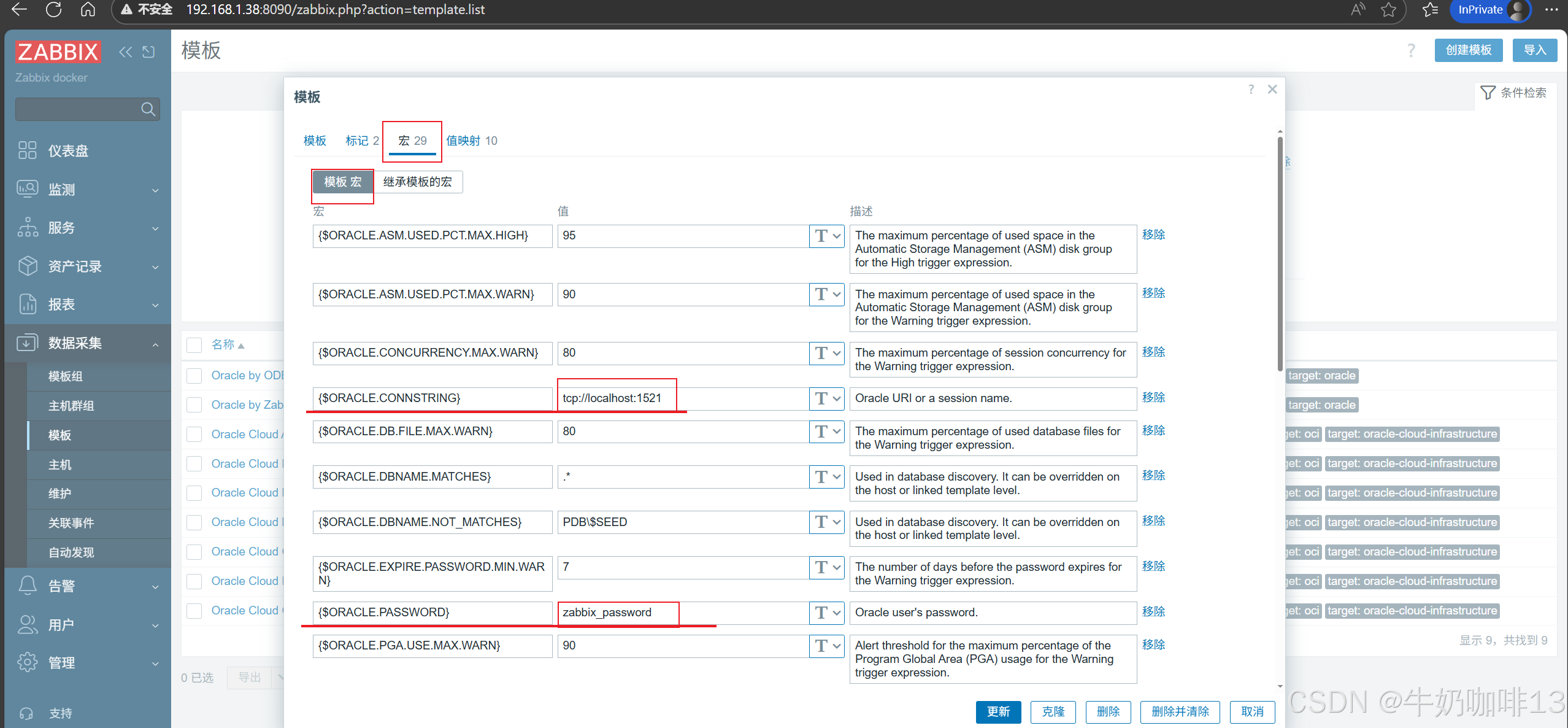Viewport: 1568px width, 728px height.
Task: Click the dialog help question mark
Action: (1251, 90)
